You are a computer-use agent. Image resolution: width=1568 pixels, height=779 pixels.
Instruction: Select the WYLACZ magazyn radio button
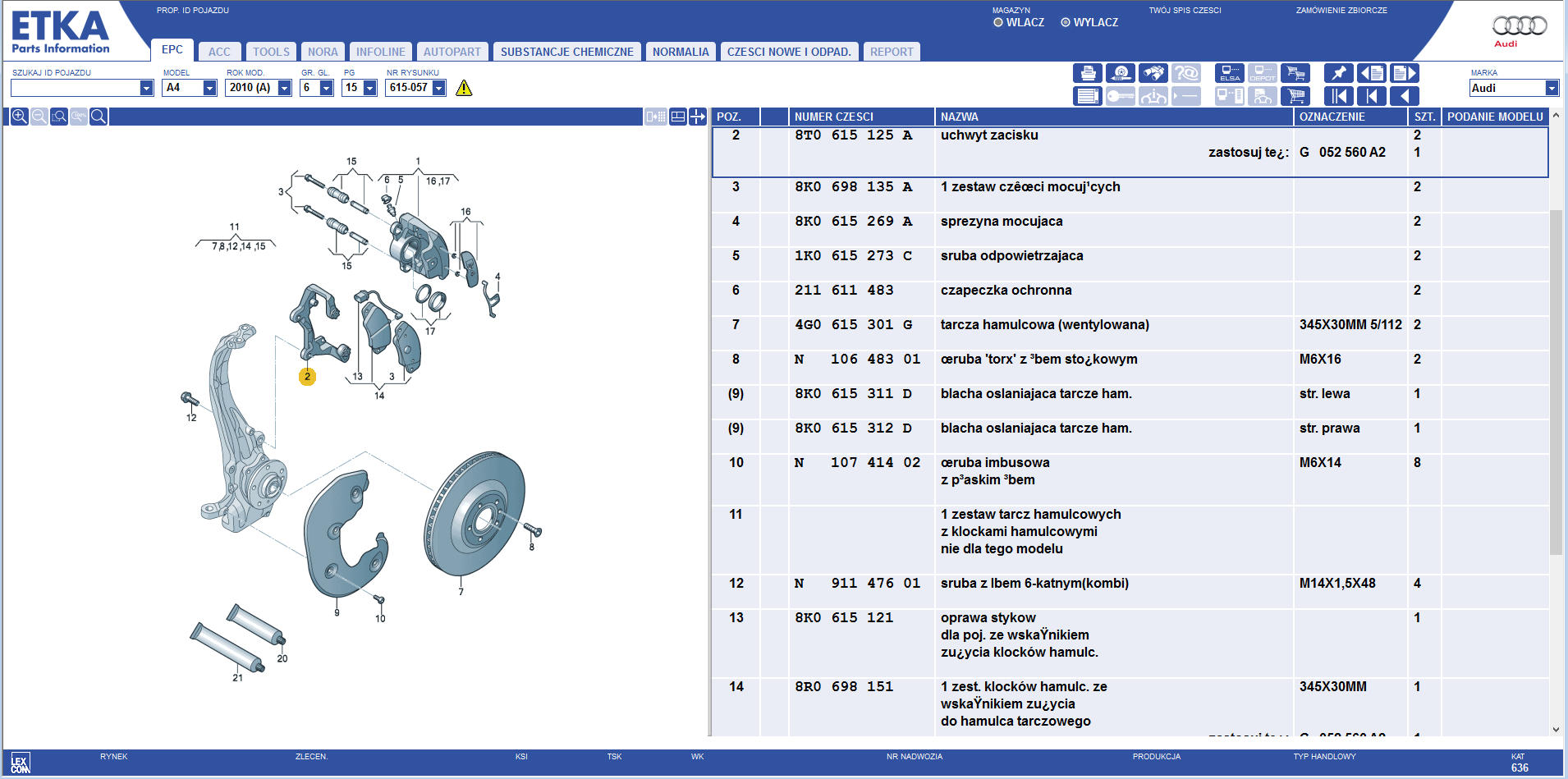coord(1066,22)
